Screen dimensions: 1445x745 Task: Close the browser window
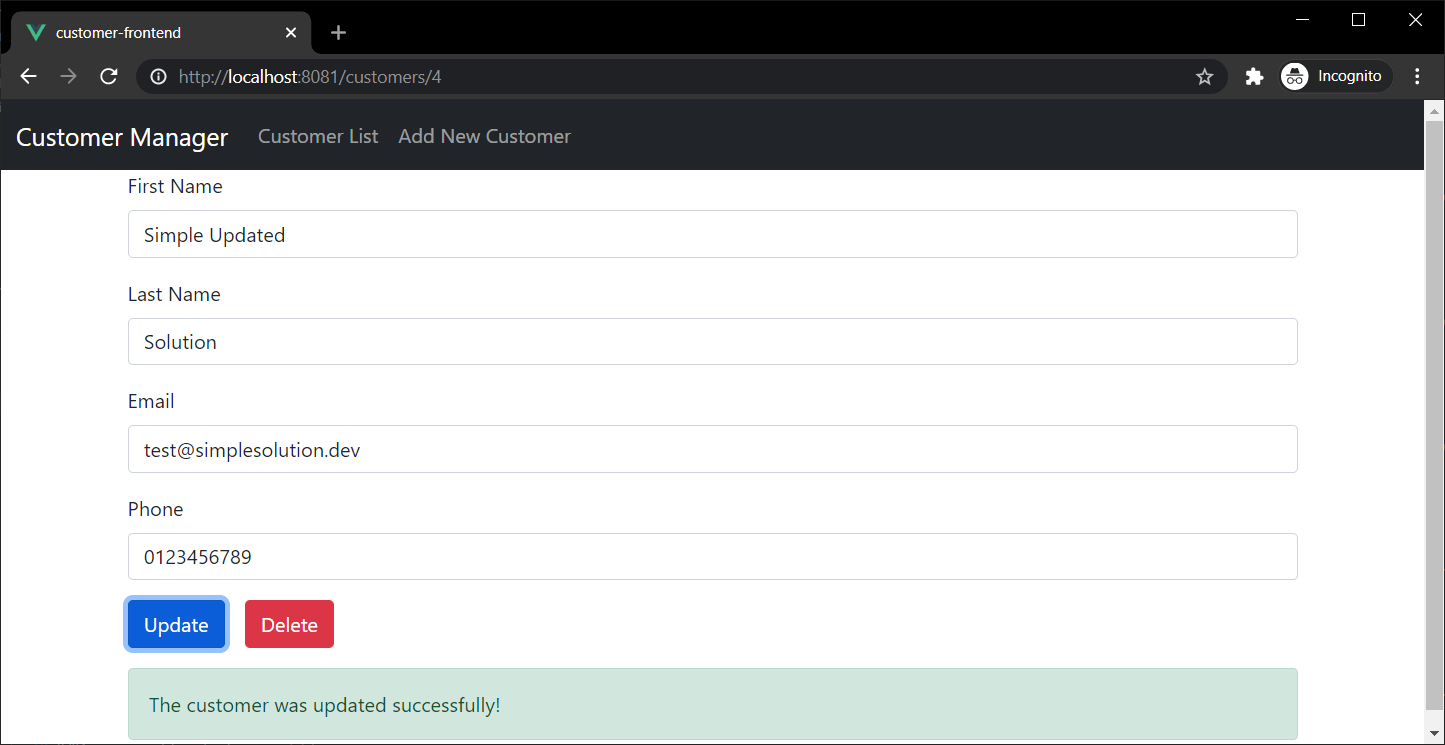[x=1415, y=19]
